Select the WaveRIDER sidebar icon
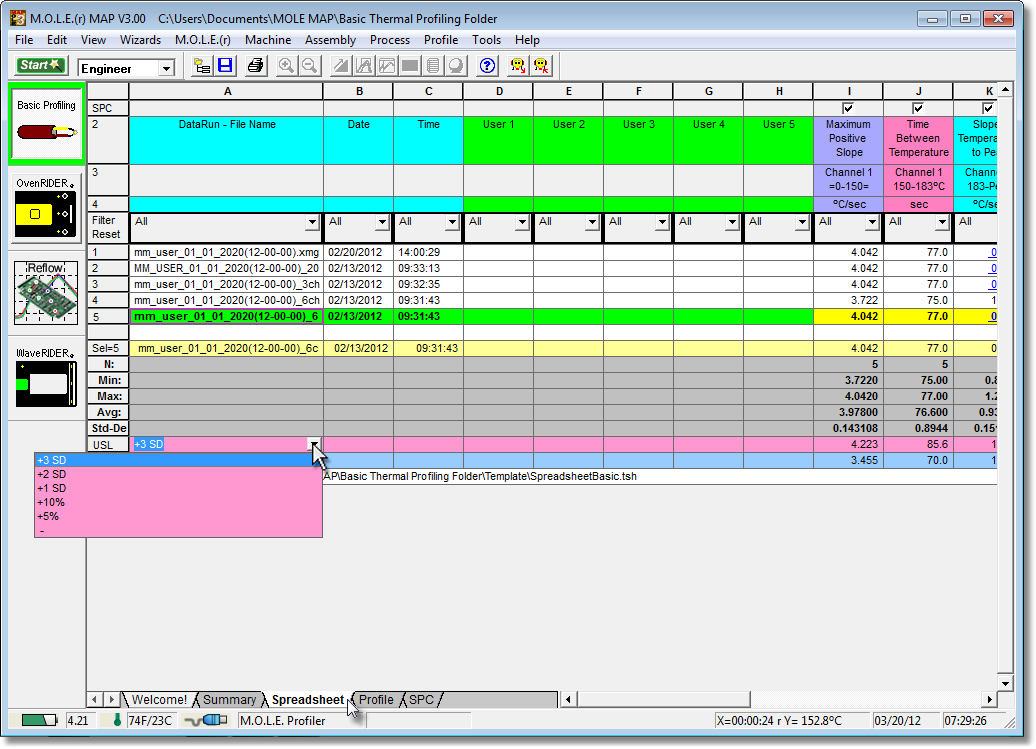The width and height of the screenshot is (1036, 749). [x=46, y=378]
